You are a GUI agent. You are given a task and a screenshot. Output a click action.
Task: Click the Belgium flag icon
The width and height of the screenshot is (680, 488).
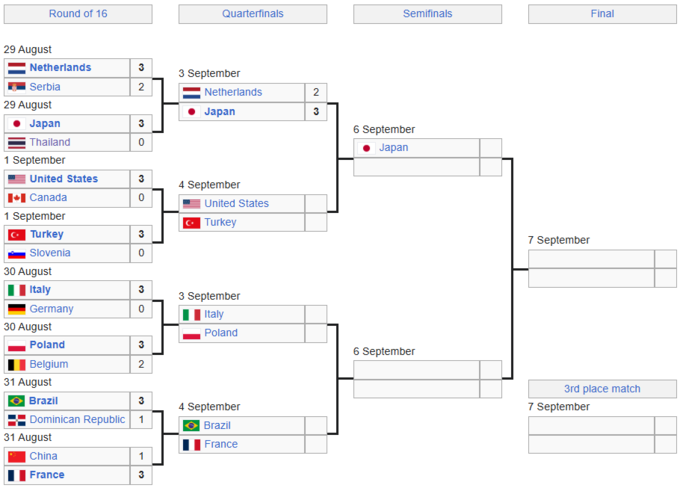coord(16,365)
